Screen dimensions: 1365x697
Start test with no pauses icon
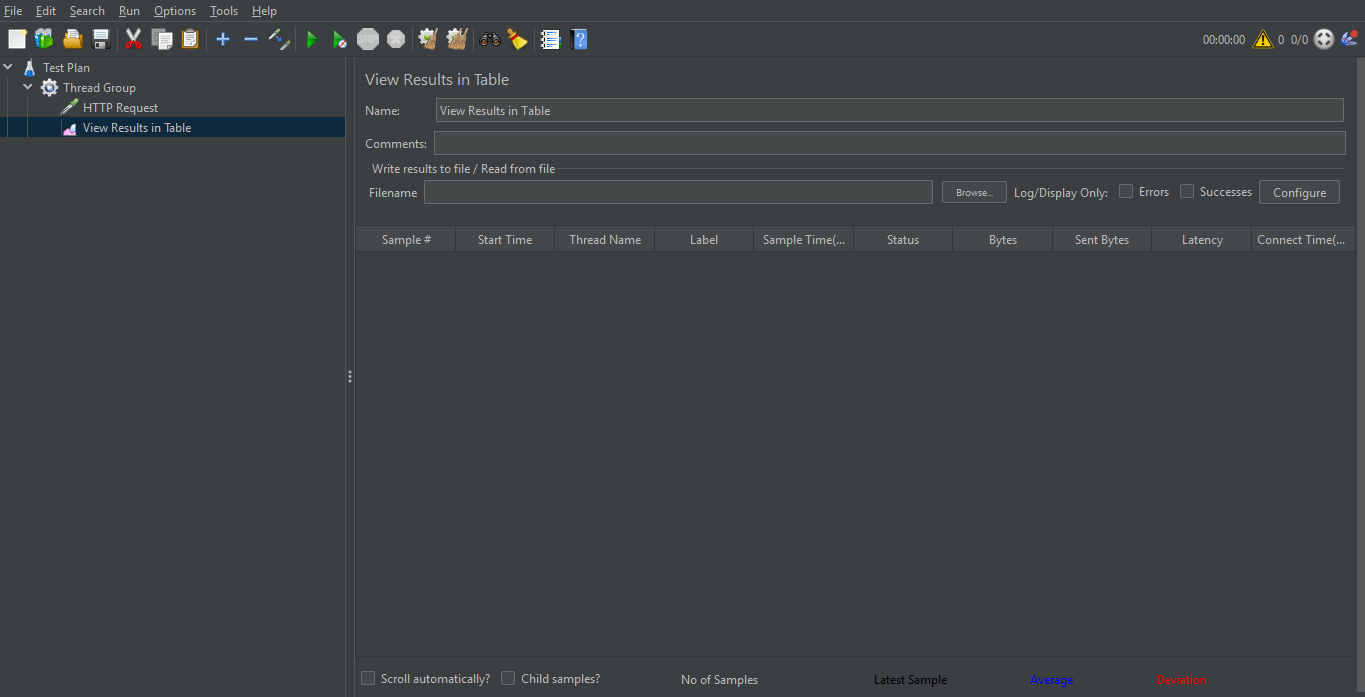340,39
